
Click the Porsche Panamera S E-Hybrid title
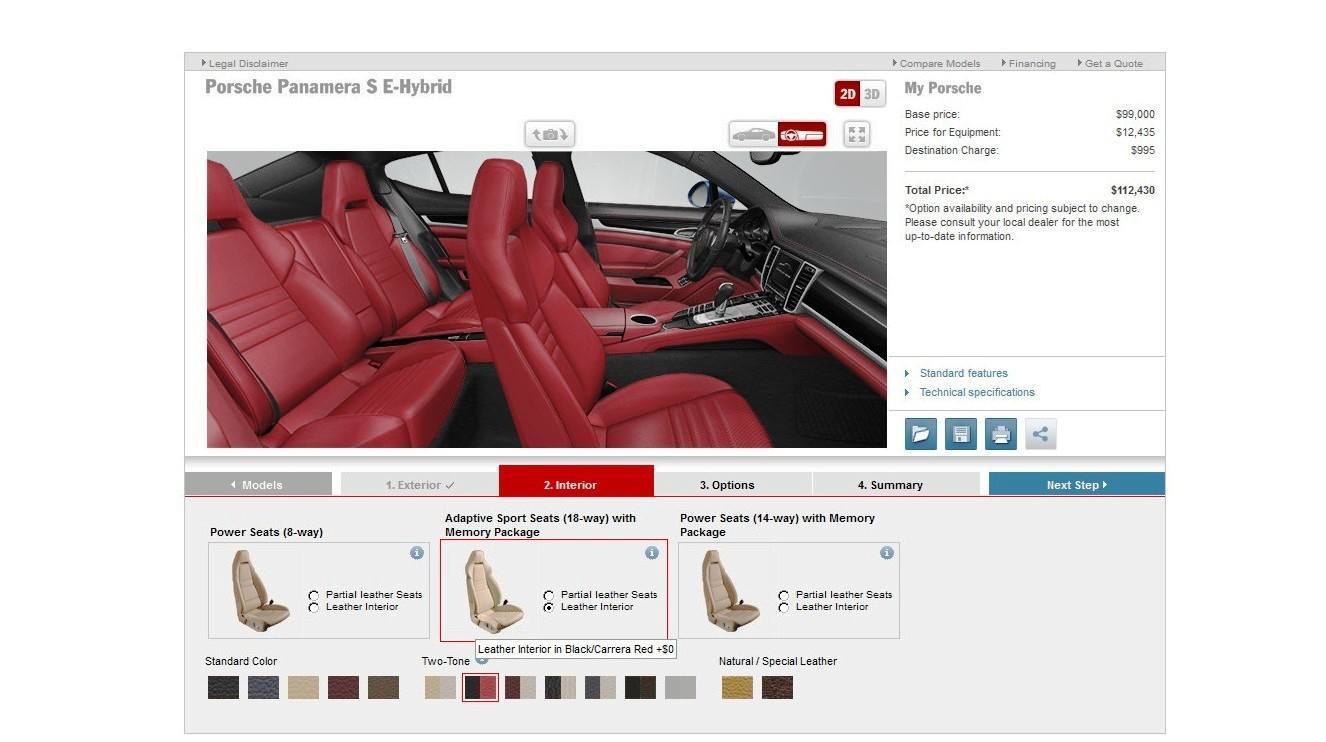pyautogui.click(x=328, y=87)
